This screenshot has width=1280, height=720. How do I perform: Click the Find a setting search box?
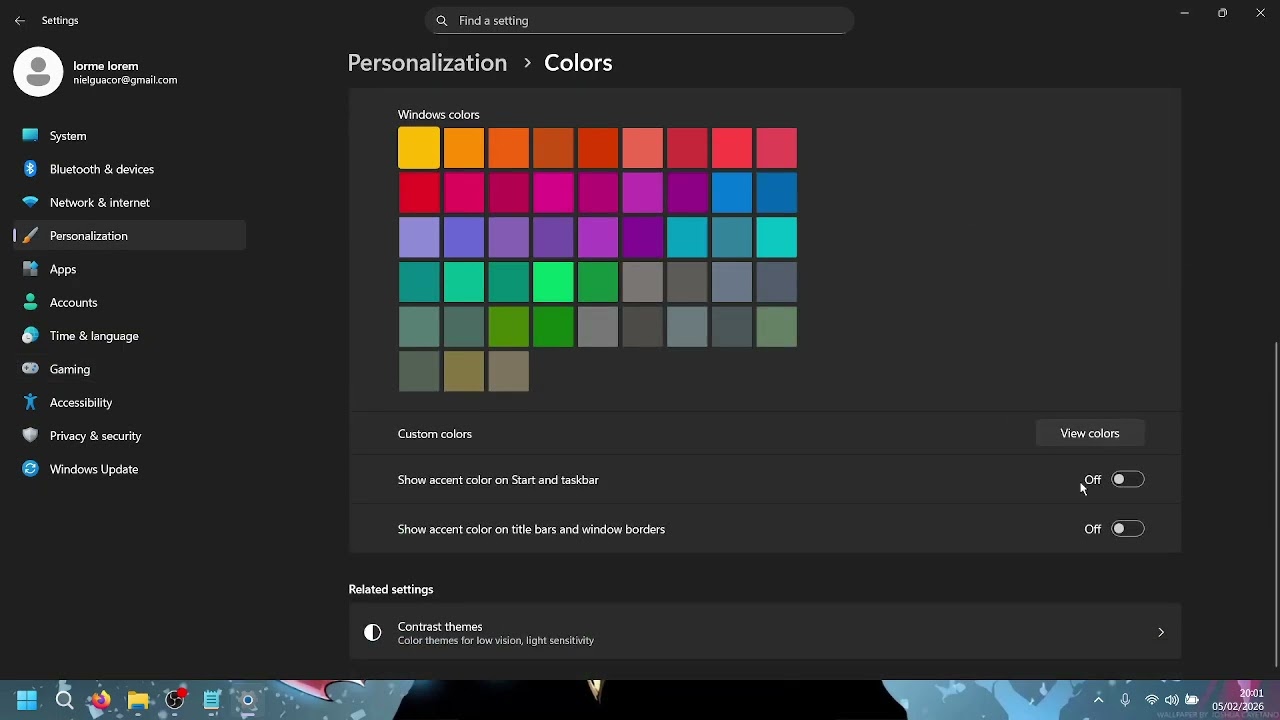640,20
